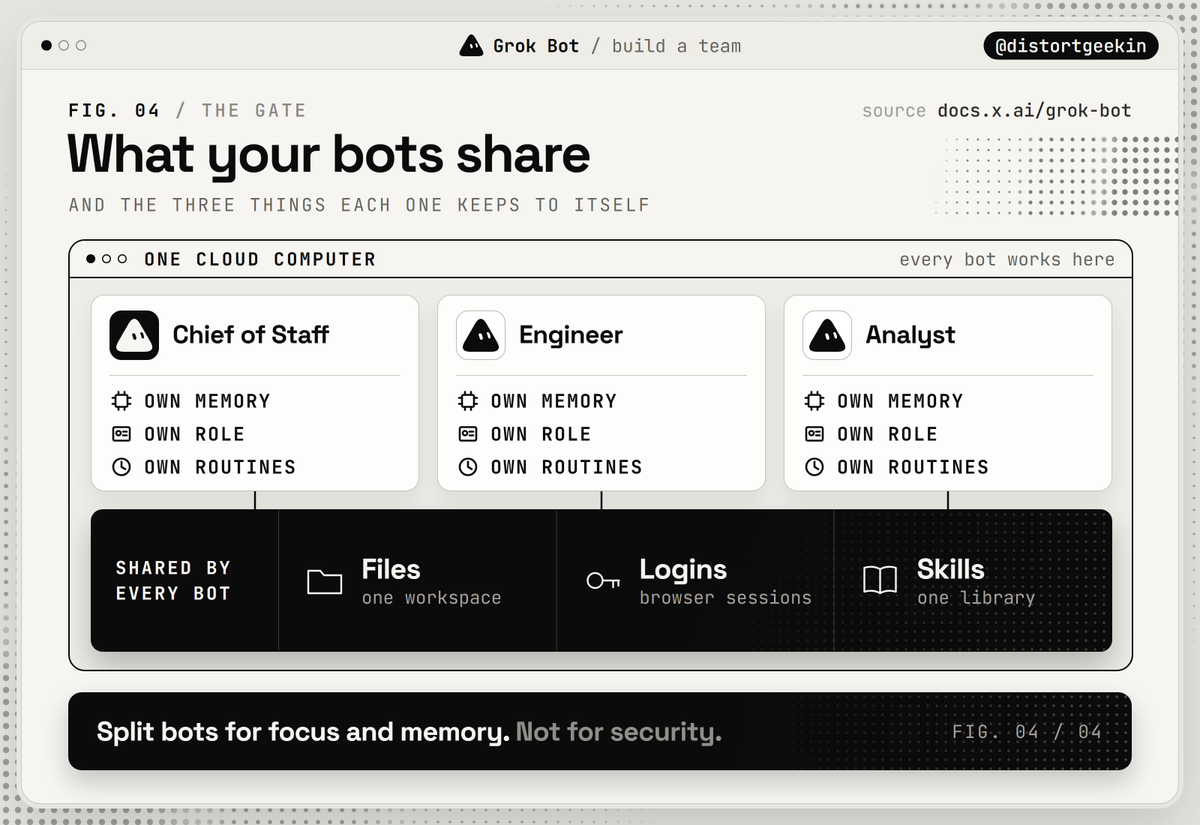
Task: Click the memory chip icon in Analyst card
Action: 815,401
